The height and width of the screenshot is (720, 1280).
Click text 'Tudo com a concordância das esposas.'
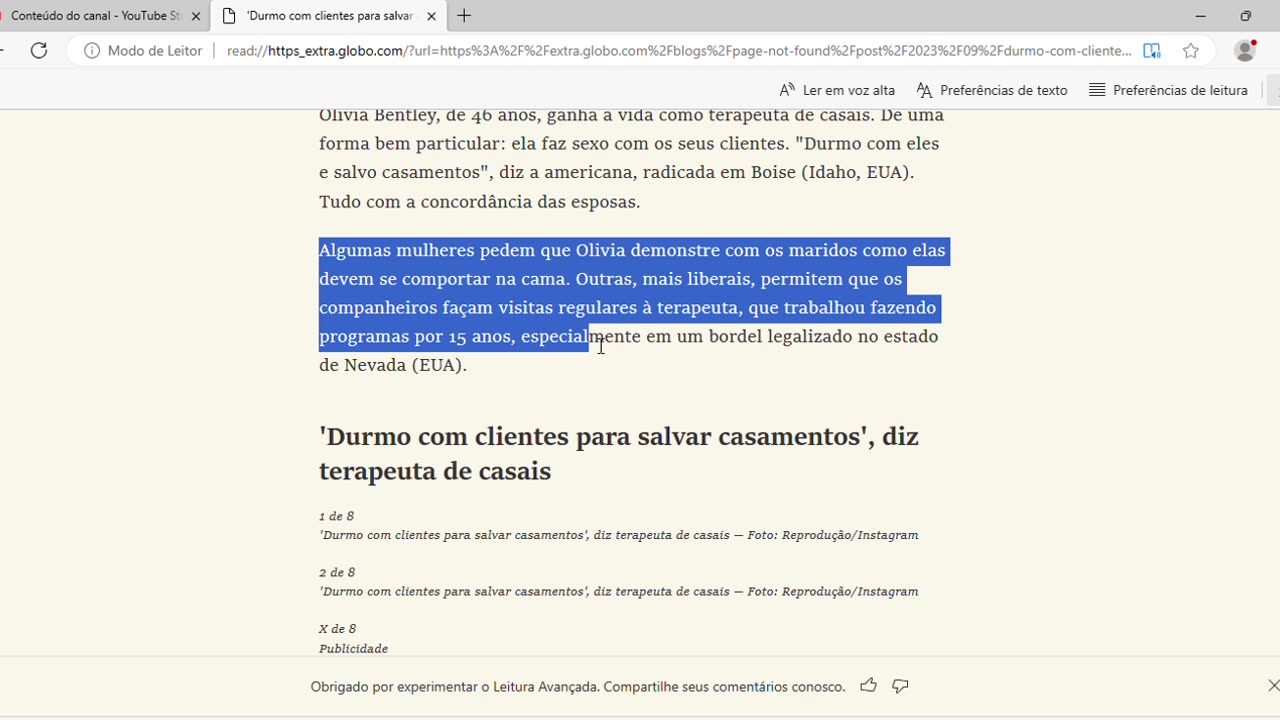(479, 201)
